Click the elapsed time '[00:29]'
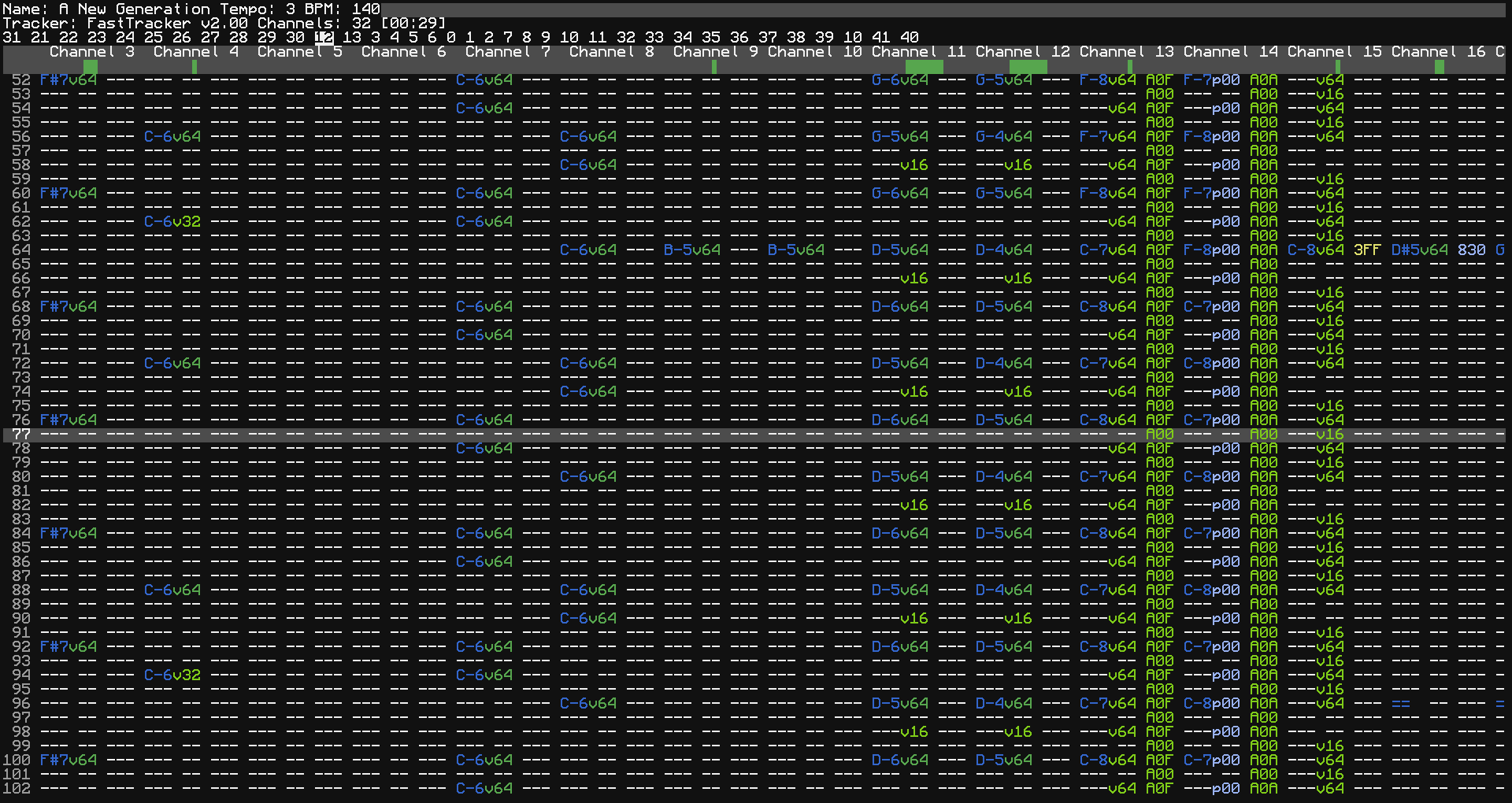Viewport: 1512px width, 803px height. 413,23
